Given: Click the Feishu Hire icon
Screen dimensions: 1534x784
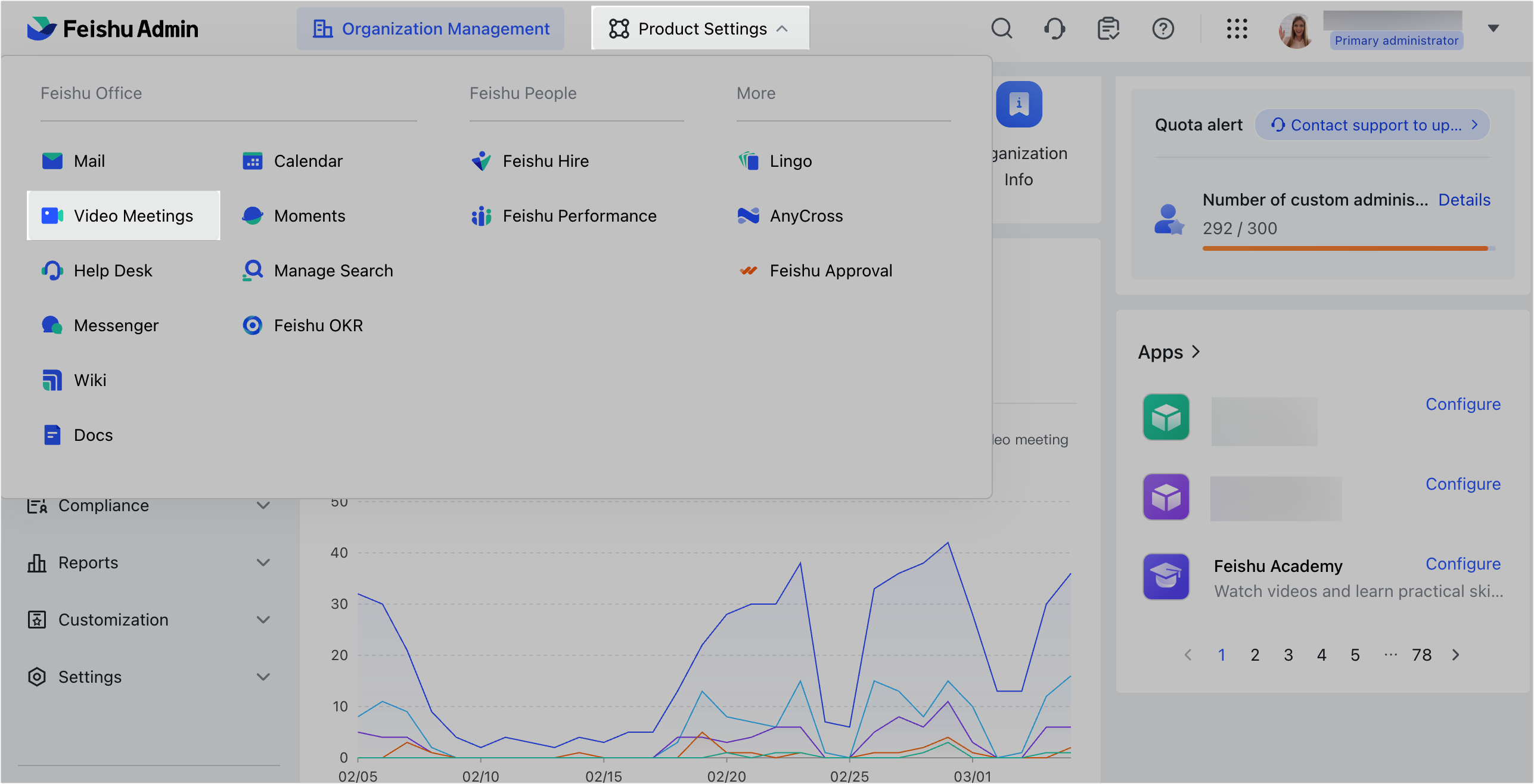Looking at the screenshot, I should pyautogui.click(x=481, y=161).
